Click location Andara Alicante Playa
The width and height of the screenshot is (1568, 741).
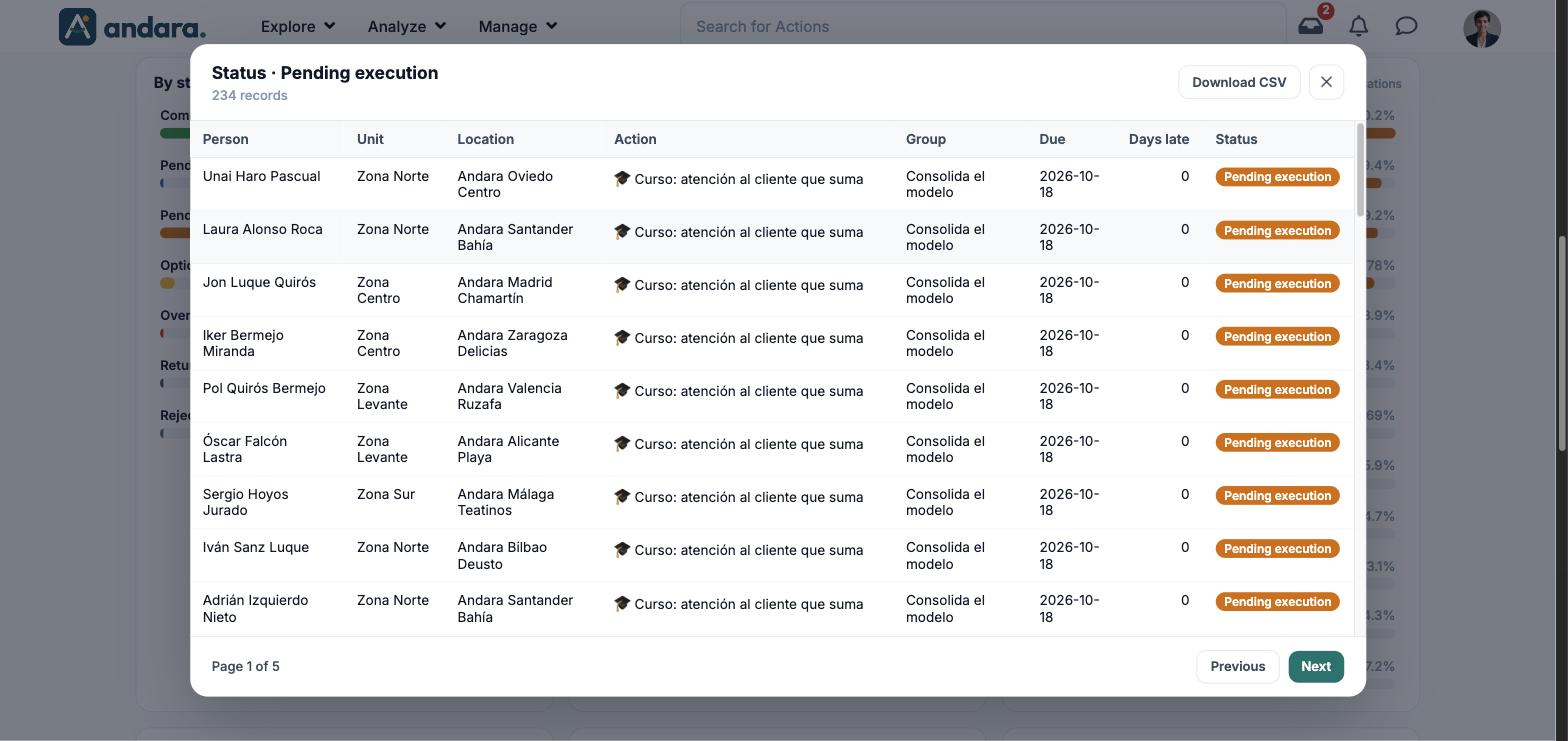508,449
